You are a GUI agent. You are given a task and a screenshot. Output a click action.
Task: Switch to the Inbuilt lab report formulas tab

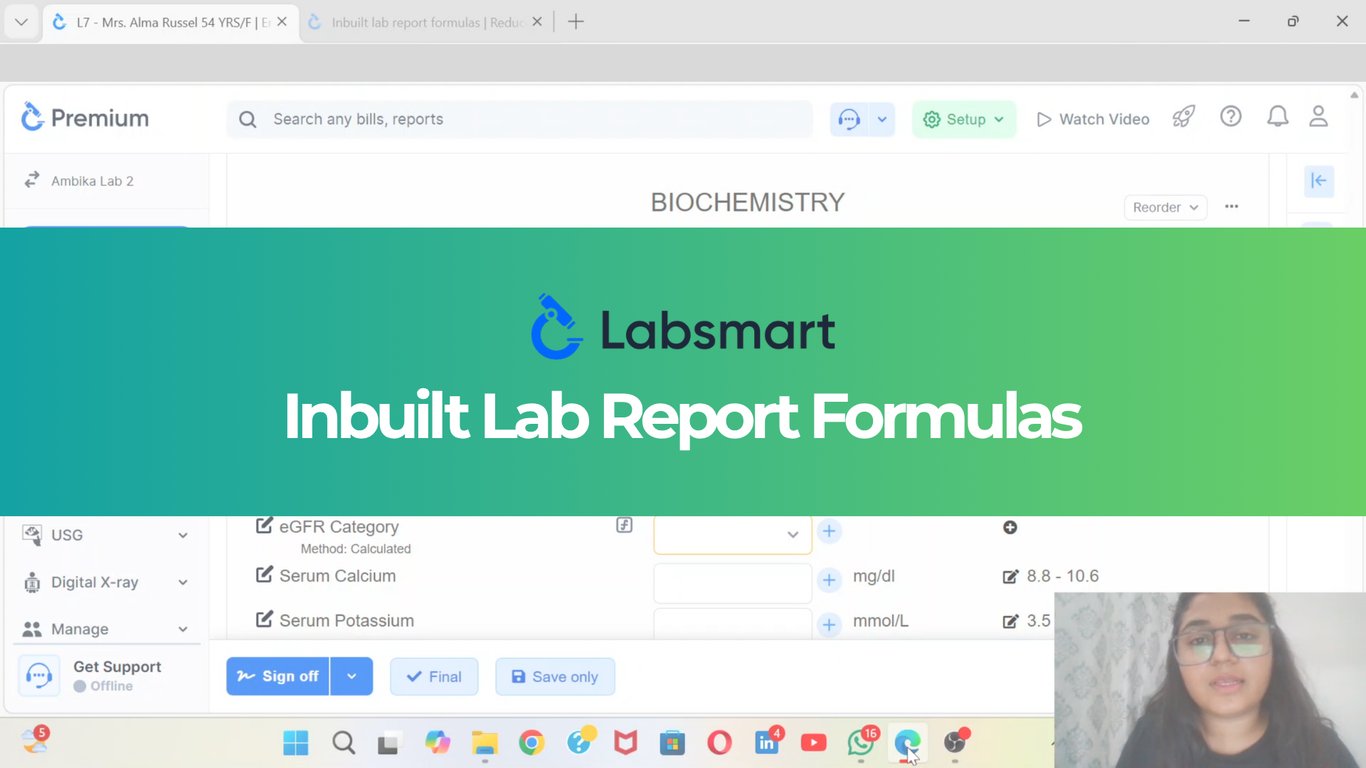point(420,20)
